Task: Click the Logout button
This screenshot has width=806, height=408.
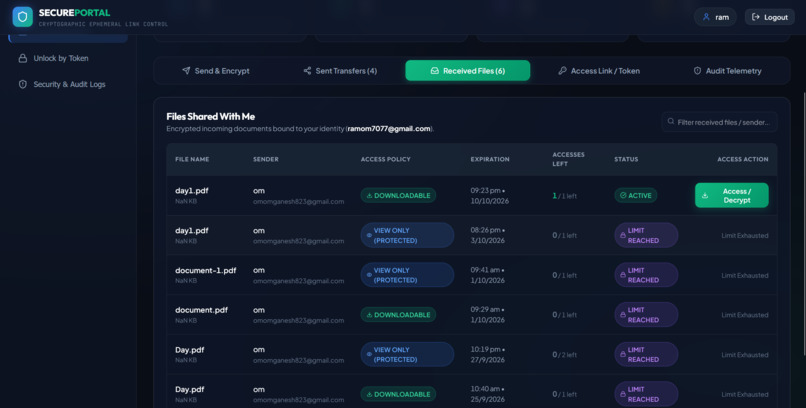Action: point(770,17)
